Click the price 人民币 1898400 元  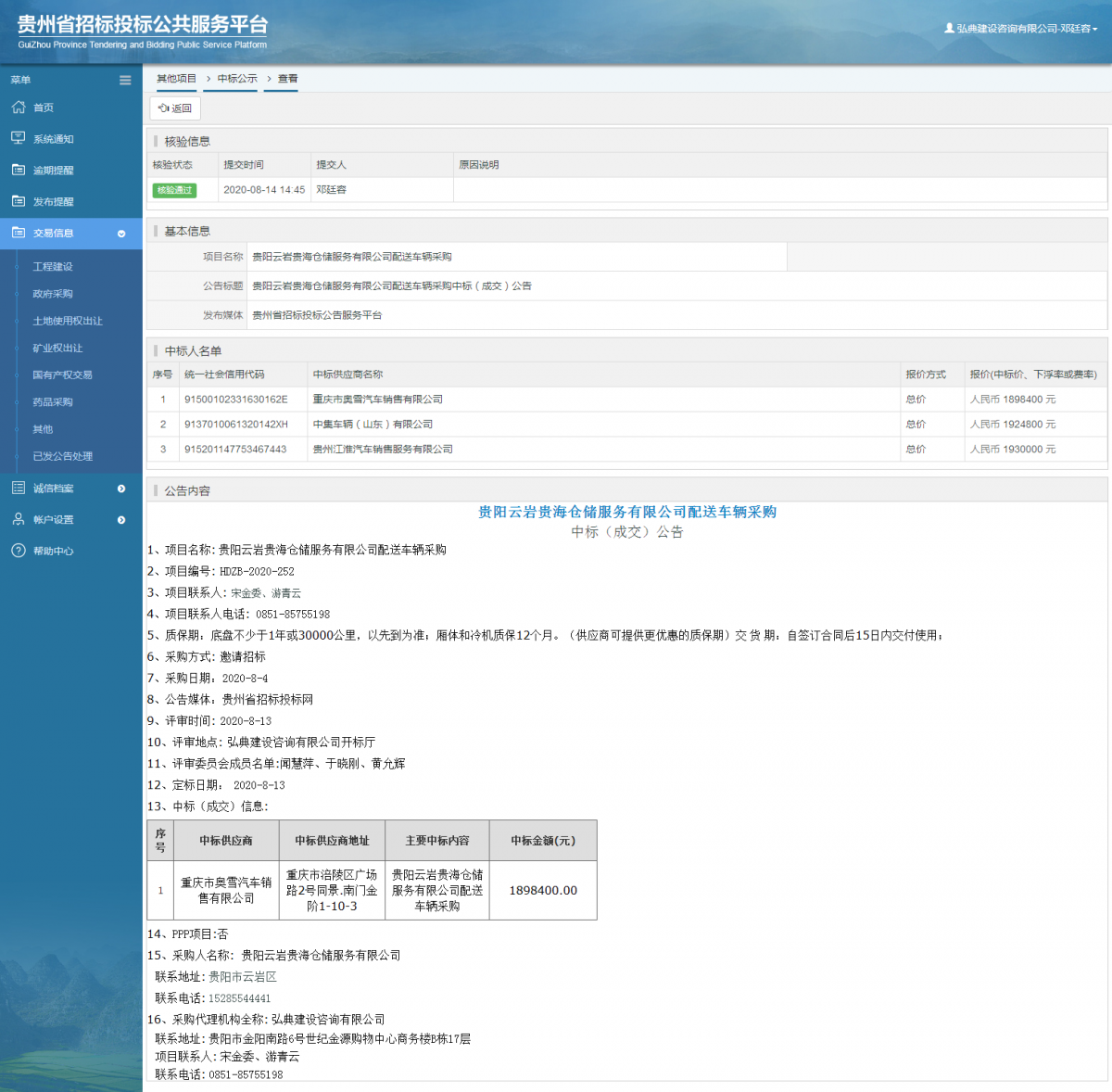(1013, 400)
